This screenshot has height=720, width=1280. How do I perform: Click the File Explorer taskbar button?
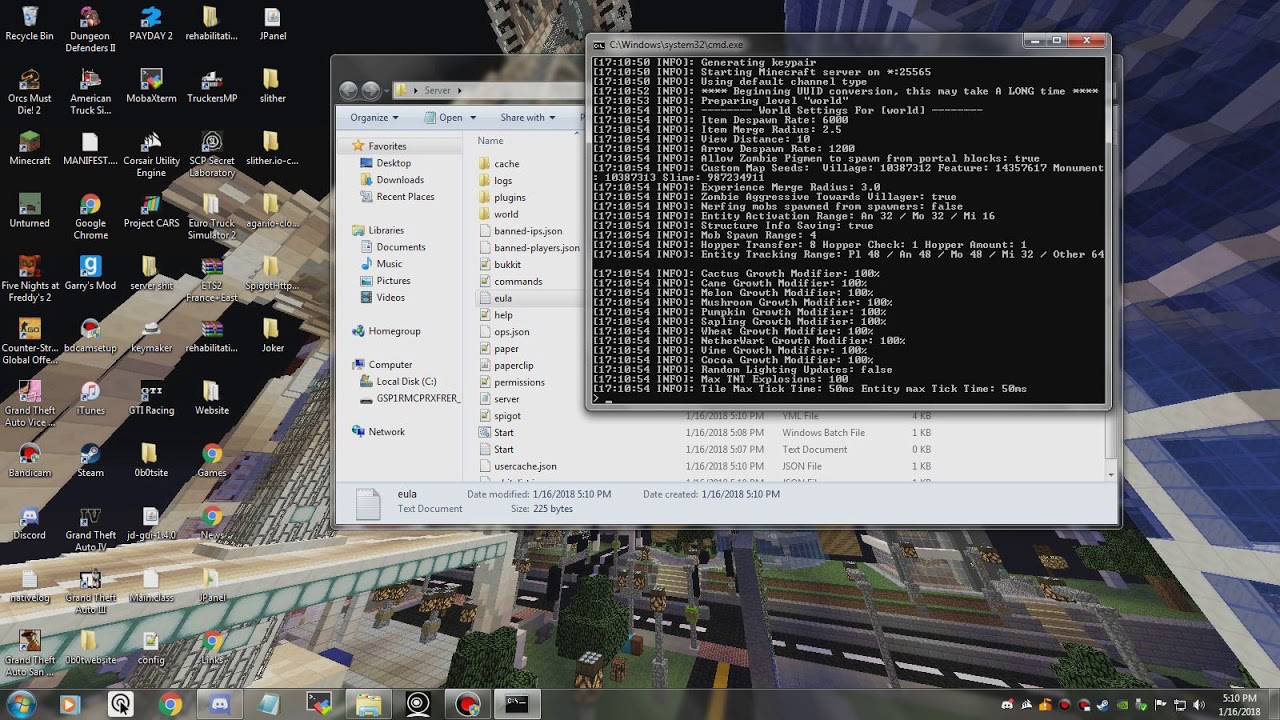[x=368, y=704]
